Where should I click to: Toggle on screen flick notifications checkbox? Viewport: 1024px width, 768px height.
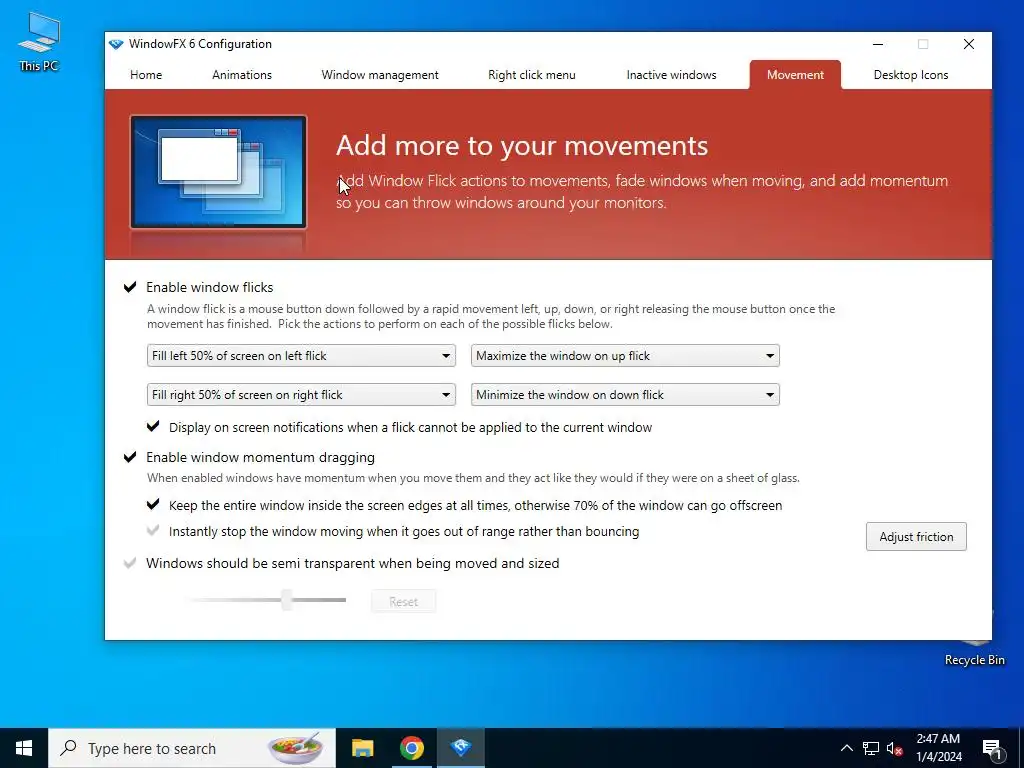coord(153,426)
